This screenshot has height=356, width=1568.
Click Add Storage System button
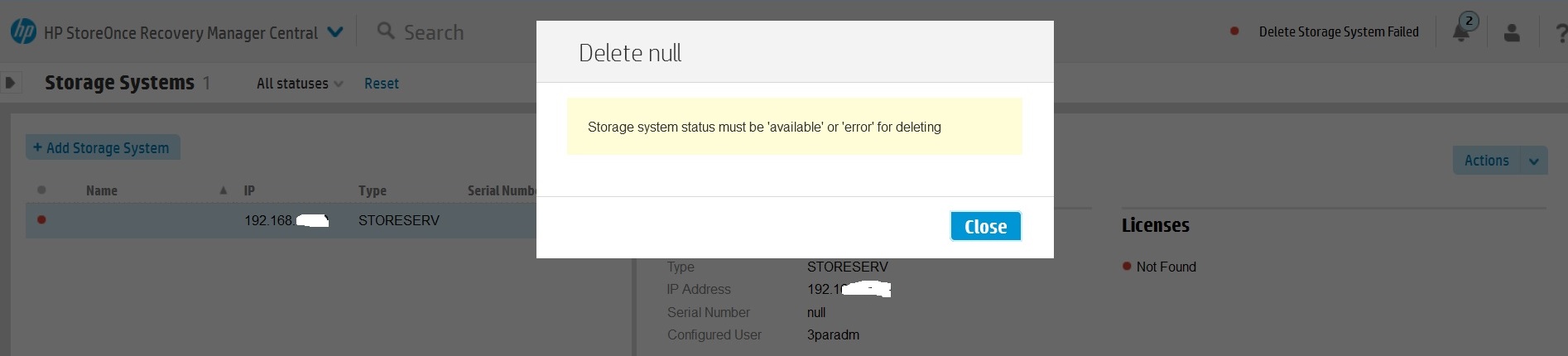[103, 147]
